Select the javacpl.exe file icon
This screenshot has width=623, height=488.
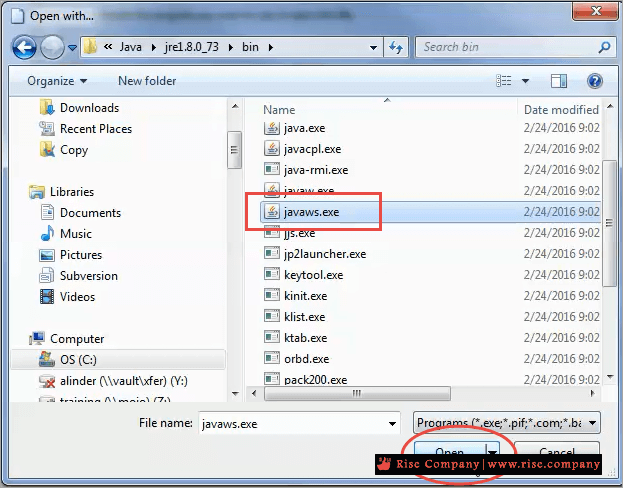click(x=272, y=149)
